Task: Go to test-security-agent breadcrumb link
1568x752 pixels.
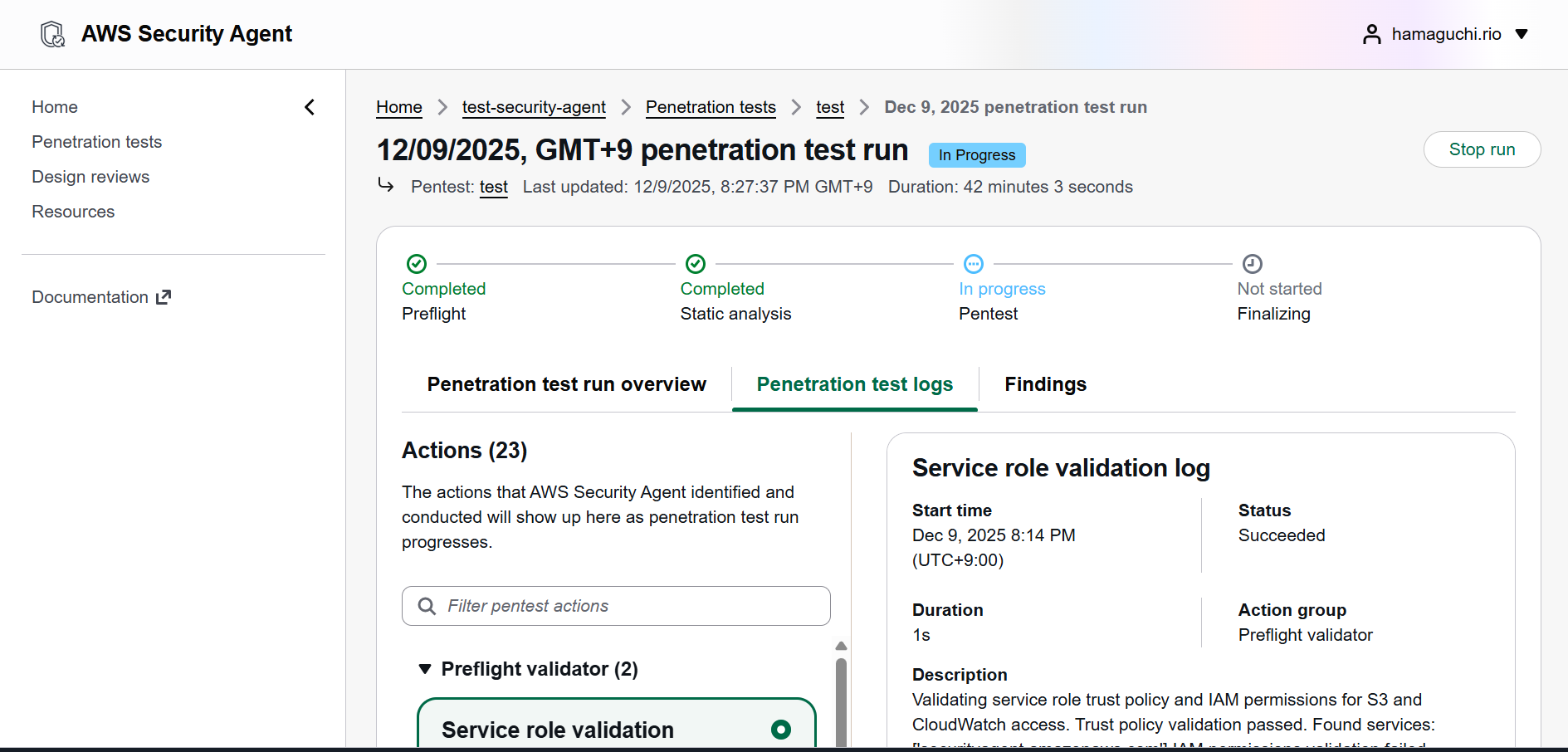Action: [x=534, y=107]
